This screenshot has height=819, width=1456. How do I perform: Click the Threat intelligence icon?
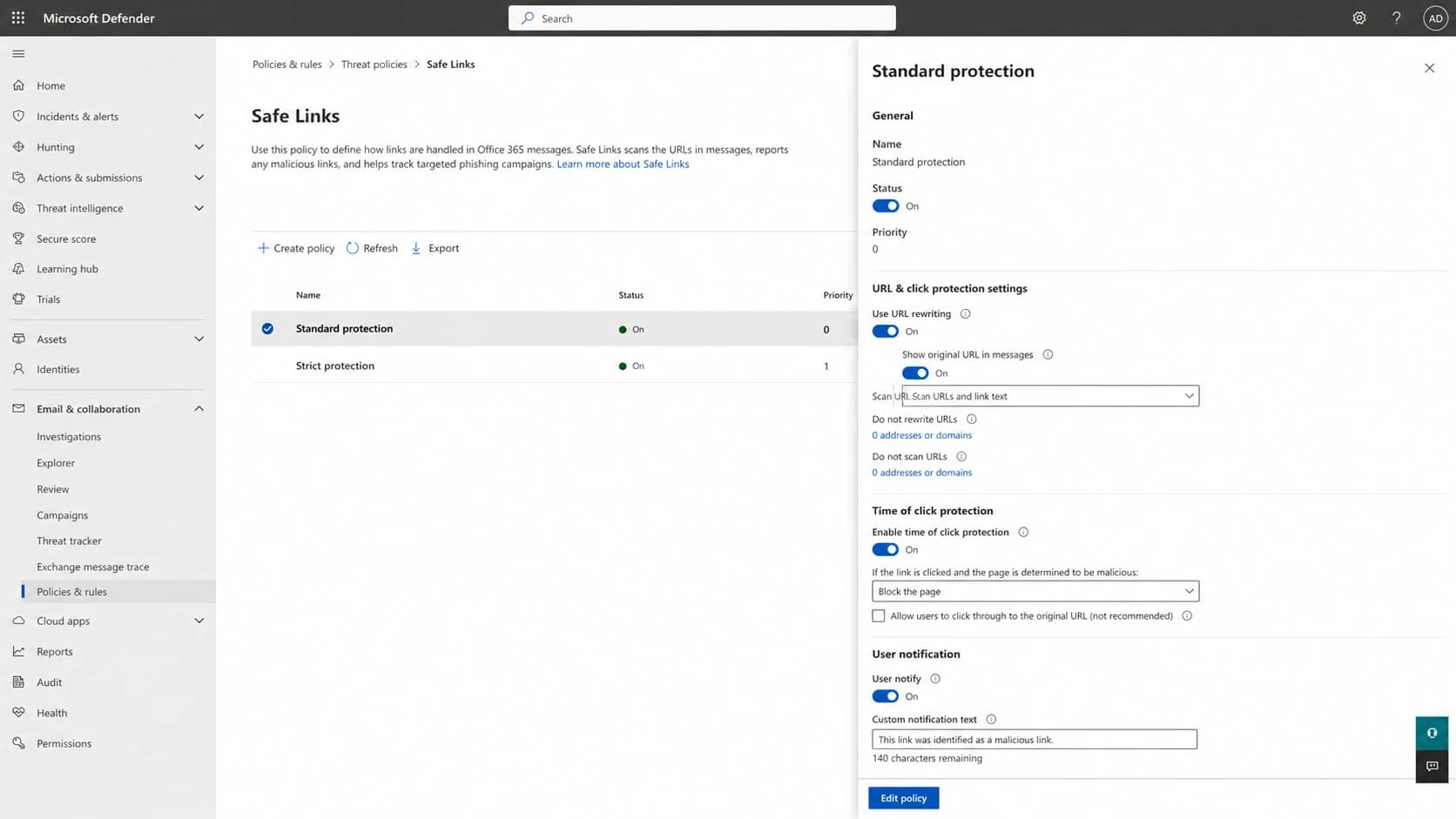tap(18, 208)
